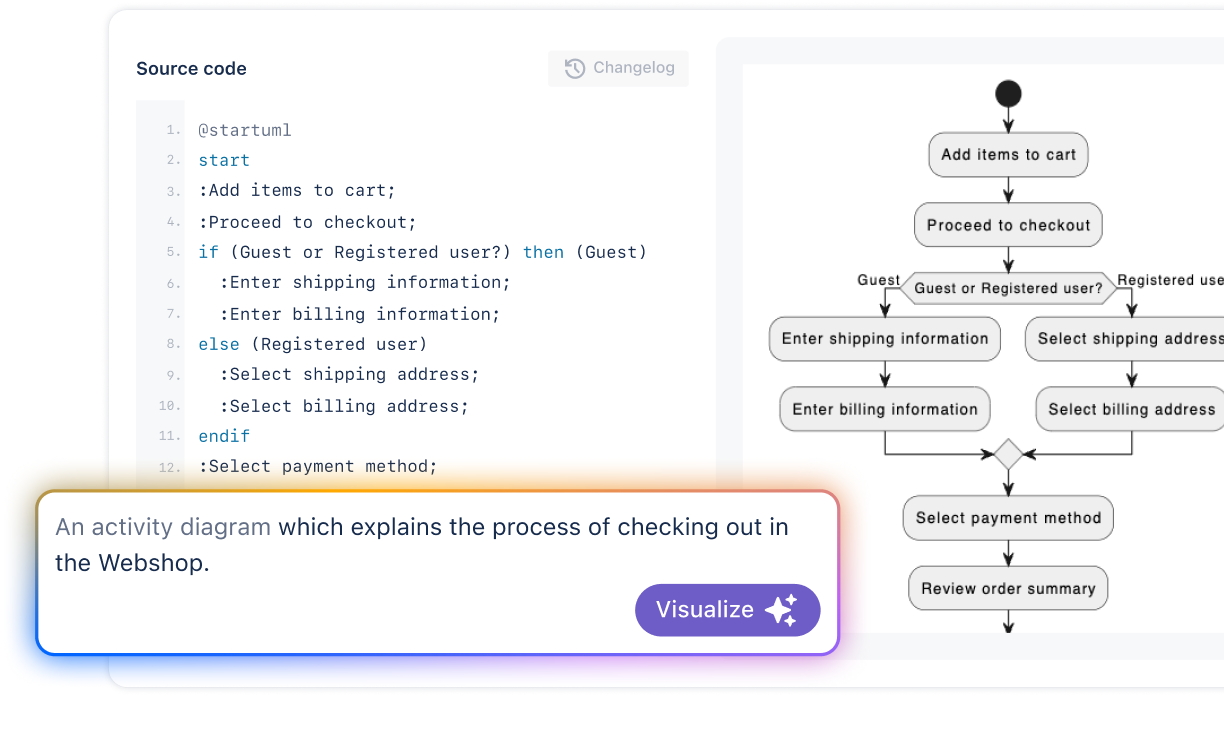Image resolution: width=1224 pixels, height=746 pixels.
Task: Click the 'Review order summary' node
Action: (x=1008, y=588)
